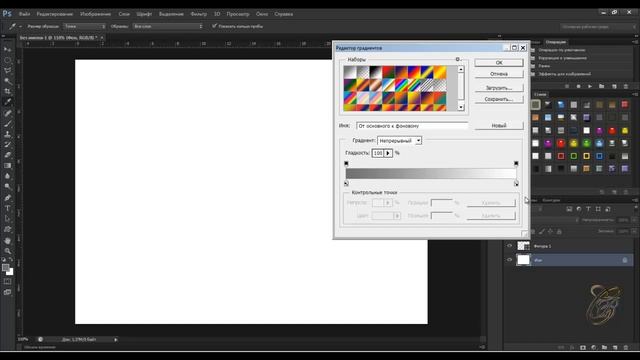
Task: Click the Загрузить... button
Action: (499, 88)
